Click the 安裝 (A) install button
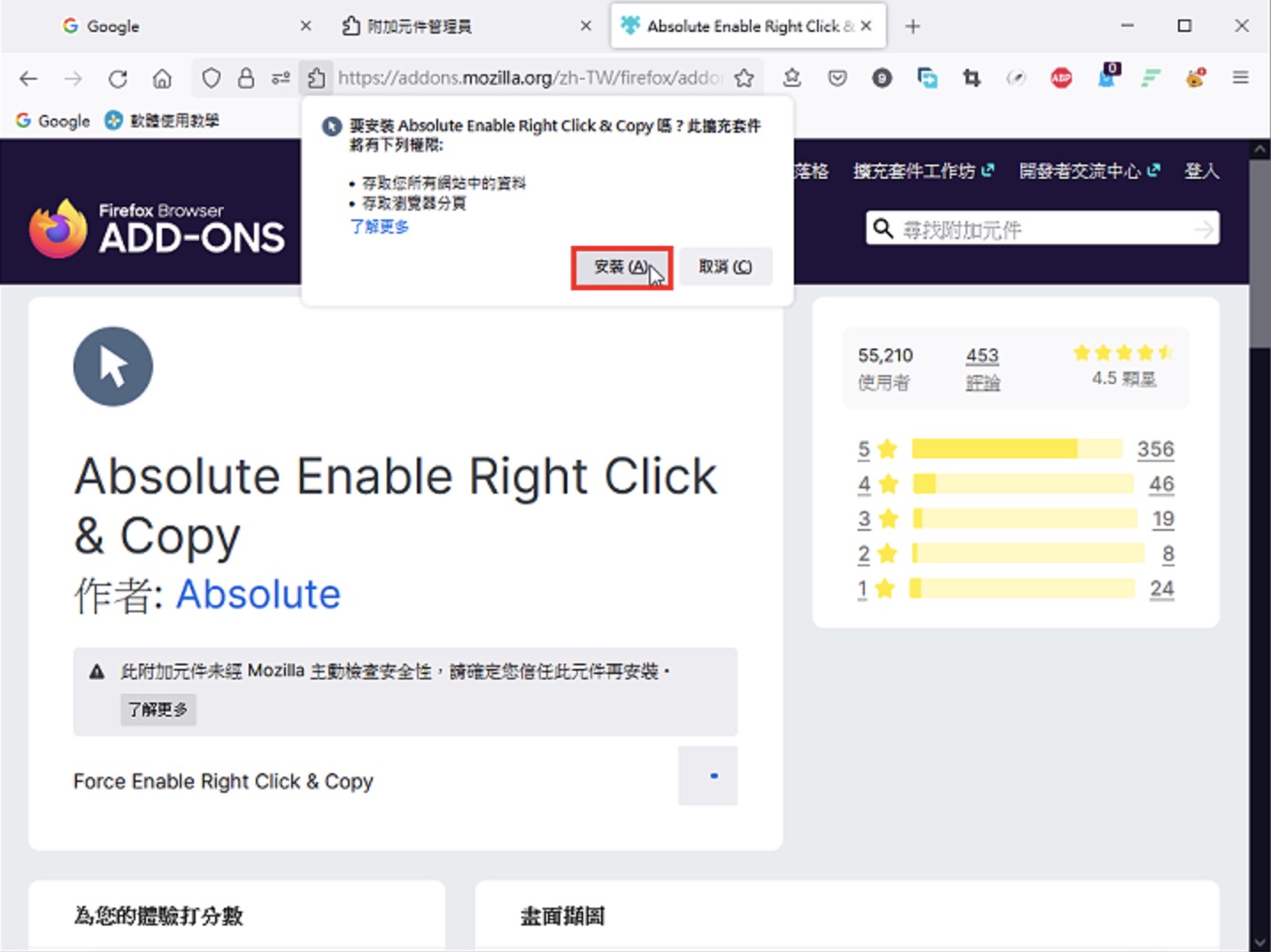 tap(621, 267)
